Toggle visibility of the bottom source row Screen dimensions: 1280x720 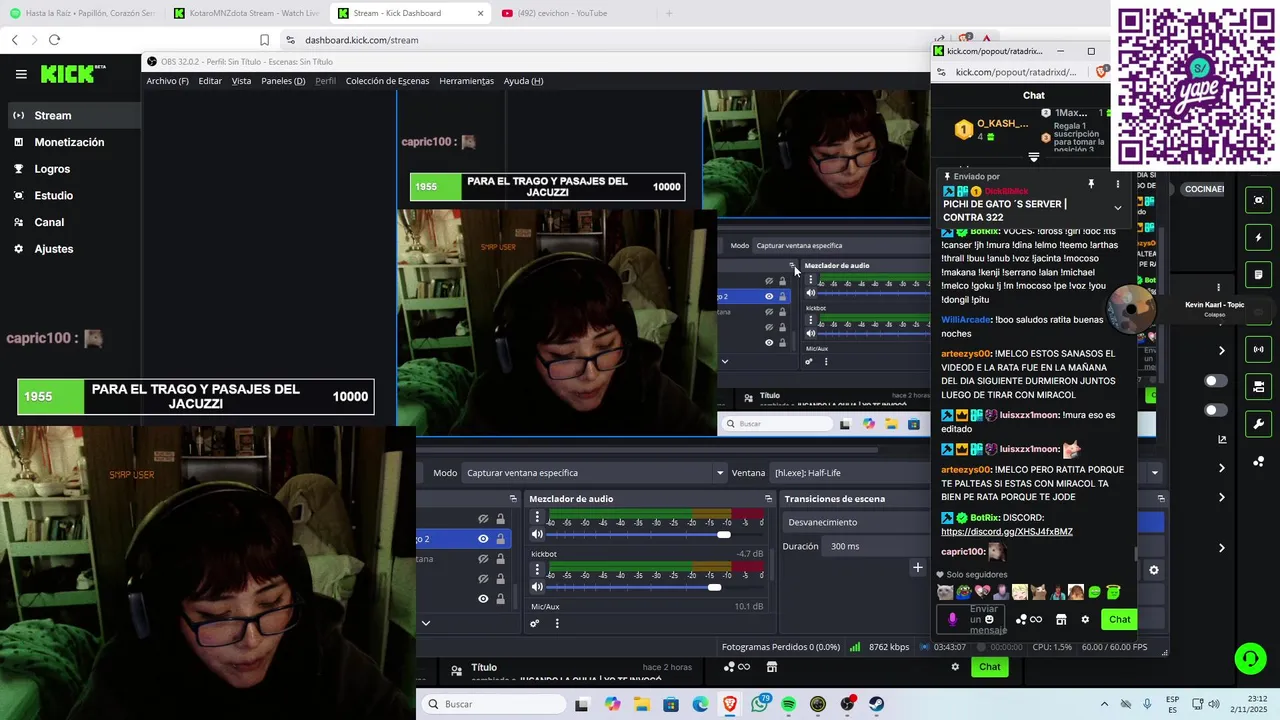pos(483,599)
